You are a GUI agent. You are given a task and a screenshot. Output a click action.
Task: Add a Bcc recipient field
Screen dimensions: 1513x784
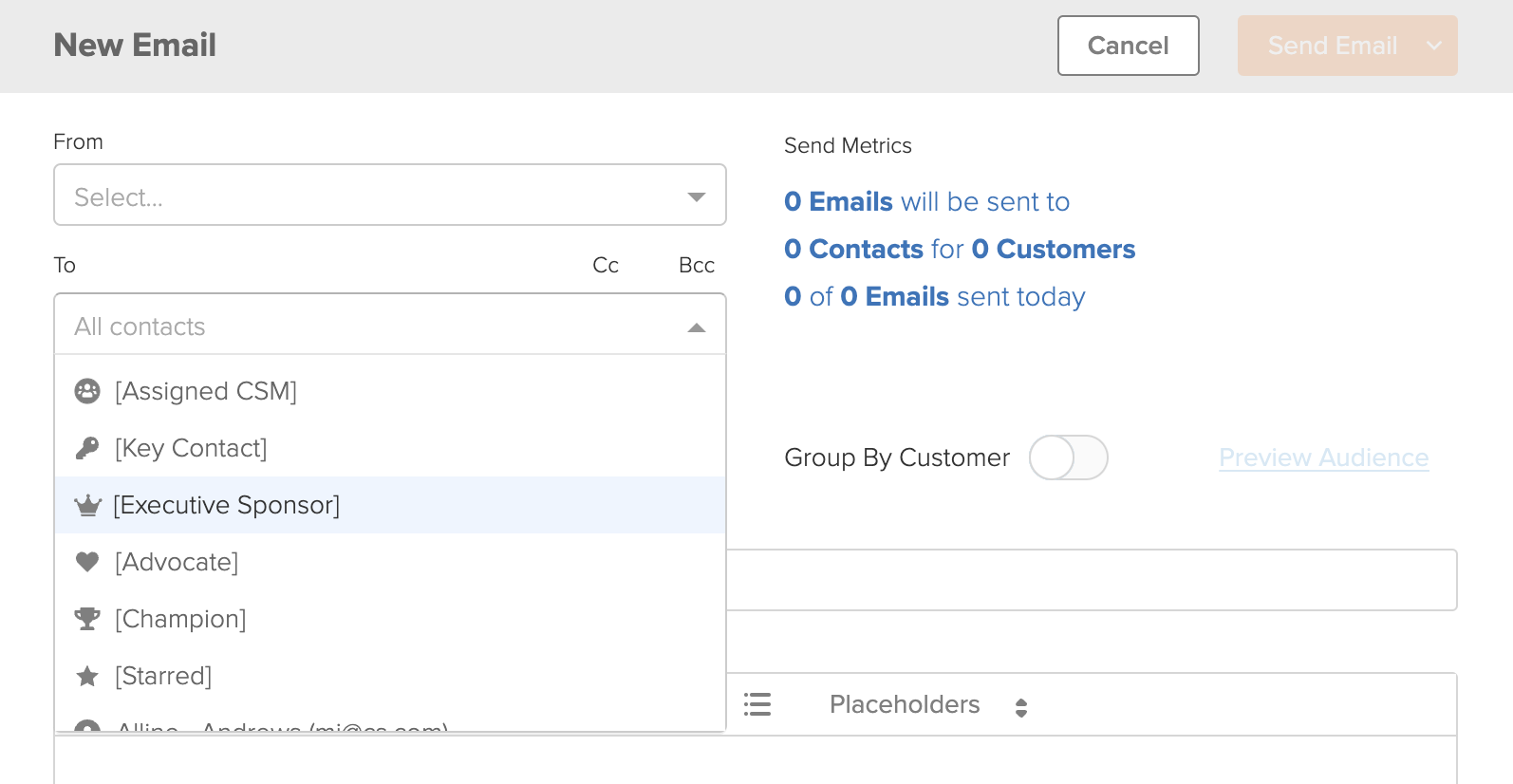pos(697,266)
